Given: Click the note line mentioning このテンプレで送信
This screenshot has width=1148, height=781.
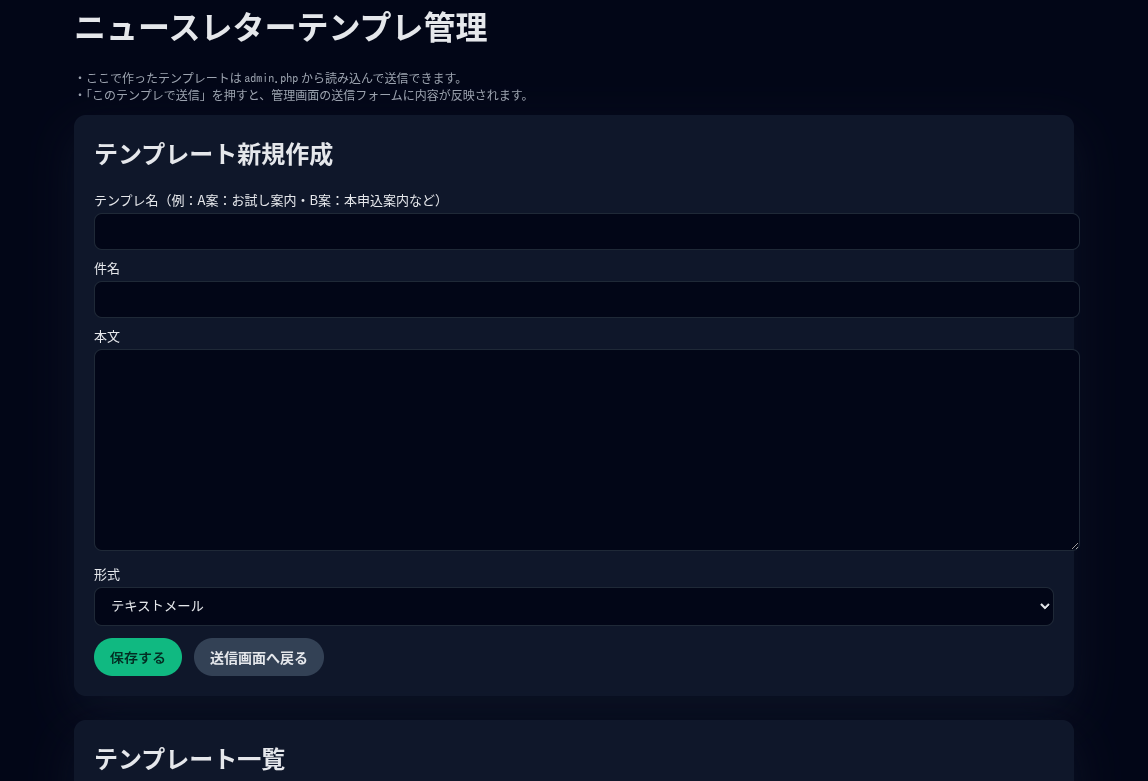Looking at the screenshot, I should [304, 95].
